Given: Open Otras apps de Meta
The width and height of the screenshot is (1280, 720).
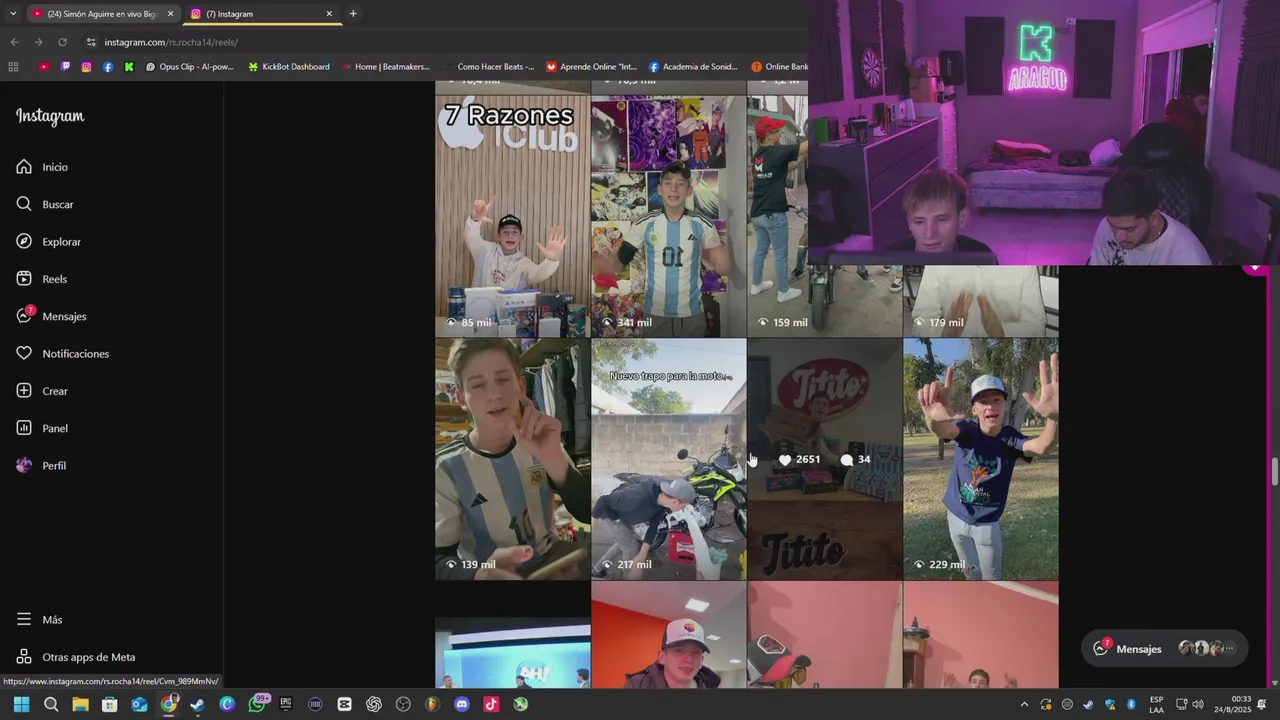Looking at the screenshot, I should click(75, 657).
